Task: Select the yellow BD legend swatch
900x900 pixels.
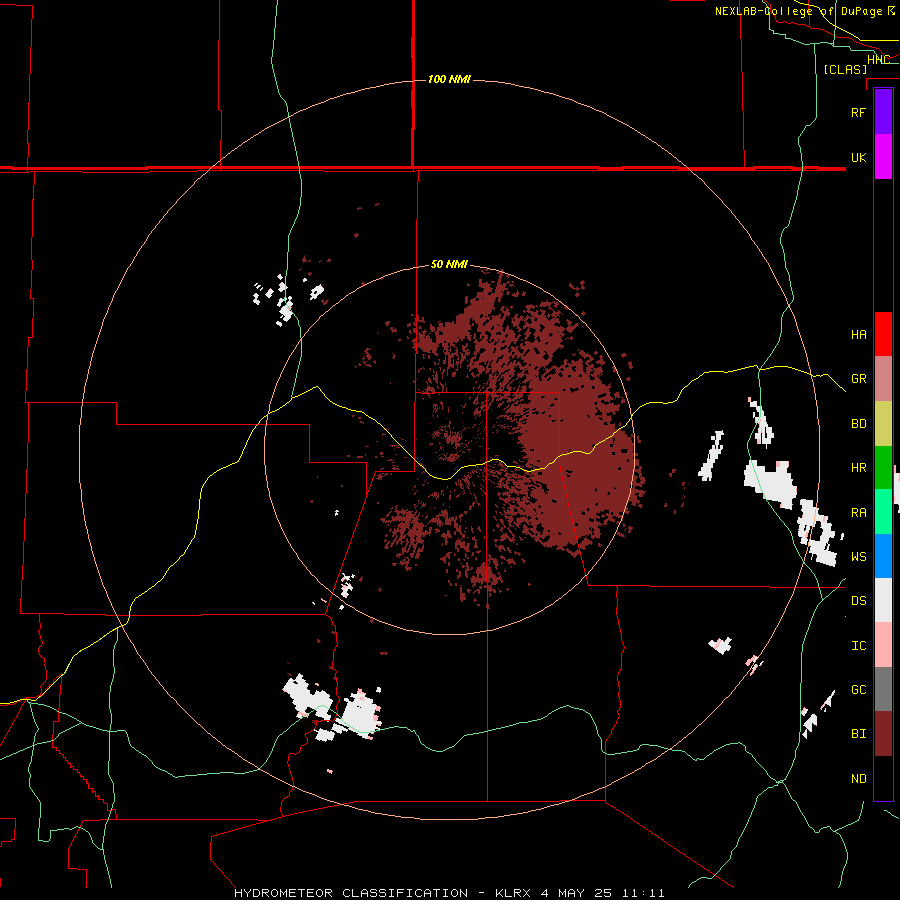Action: [883, 424]
